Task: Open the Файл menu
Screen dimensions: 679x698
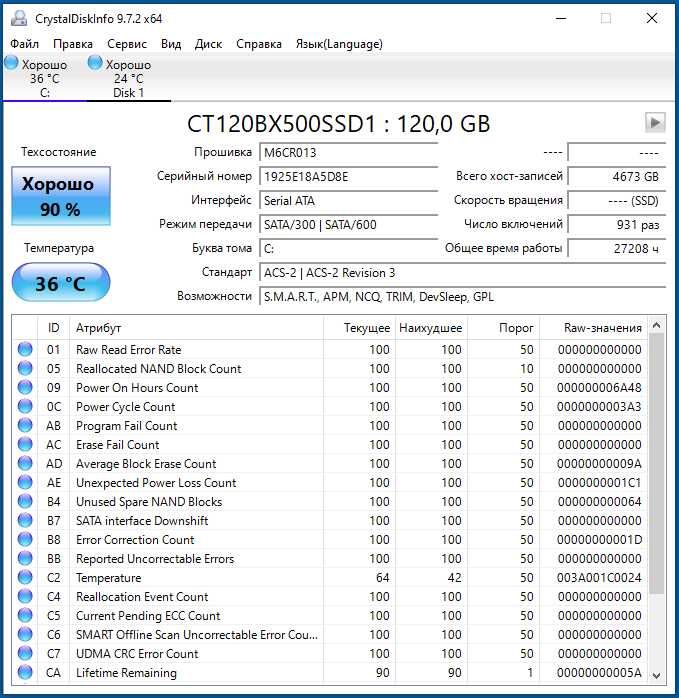Action: pos(24,44)
